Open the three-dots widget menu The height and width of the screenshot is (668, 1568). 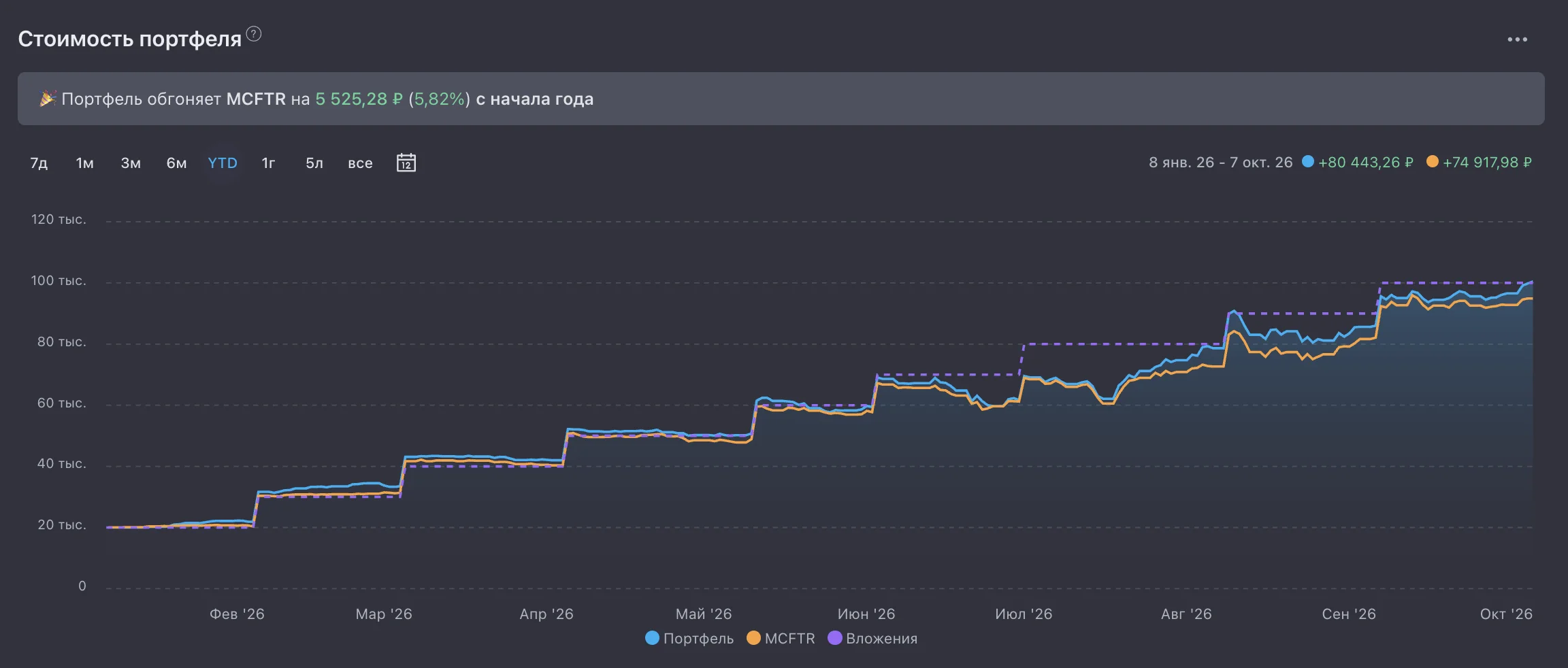pos(1517,39)
